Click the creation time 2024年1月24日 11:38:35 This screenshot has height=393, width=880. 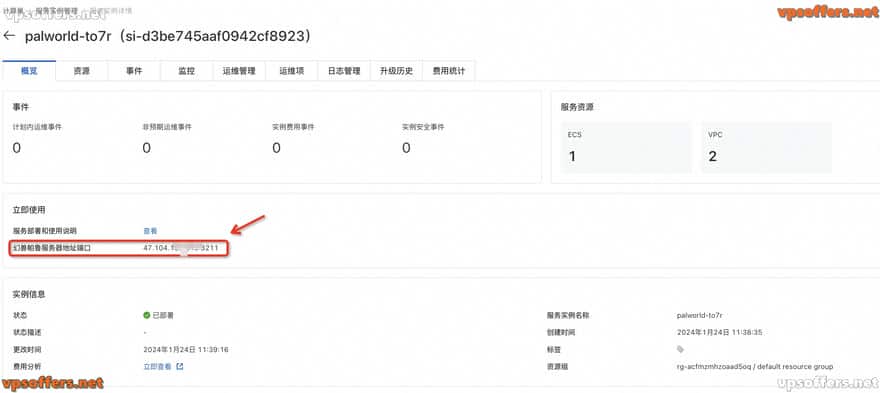click(720, 332)
